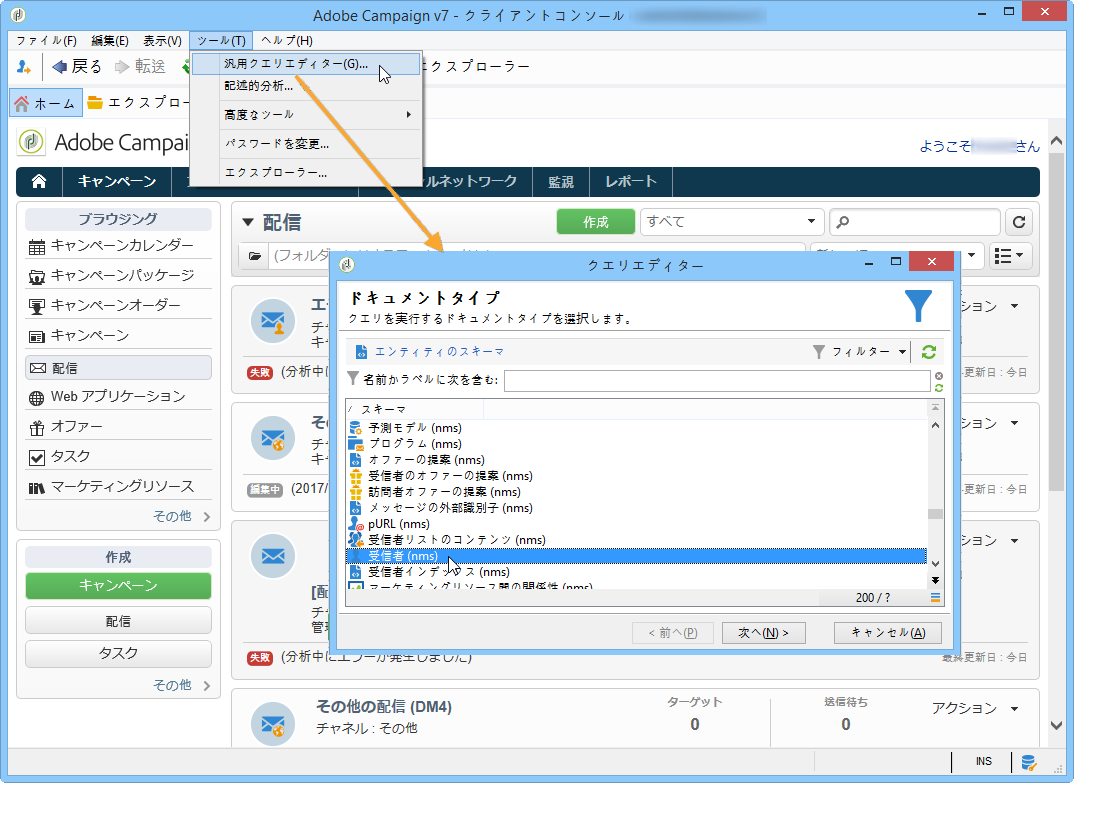Open 高度なツール submenu
This screenshot has width=1112, height=819.
[x=306, y=115]
